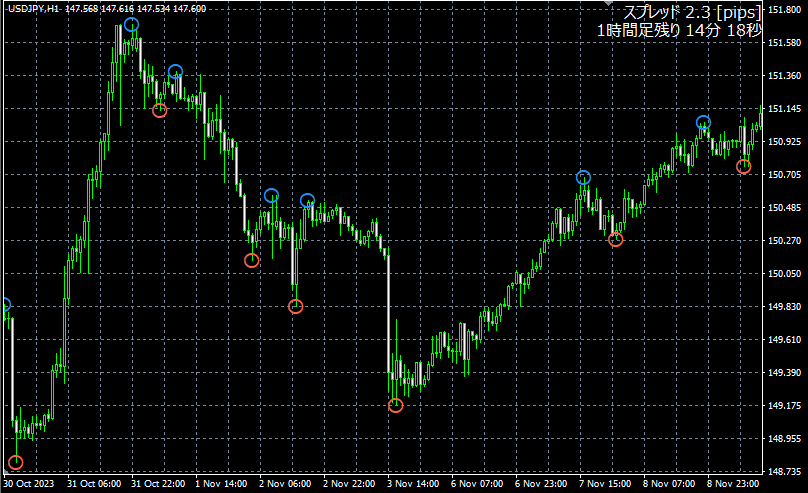Image resolution: width=808 pixels, height=493 pixels.
Task: Click the chart shift triangle marker at top
Action: [609, 3]
